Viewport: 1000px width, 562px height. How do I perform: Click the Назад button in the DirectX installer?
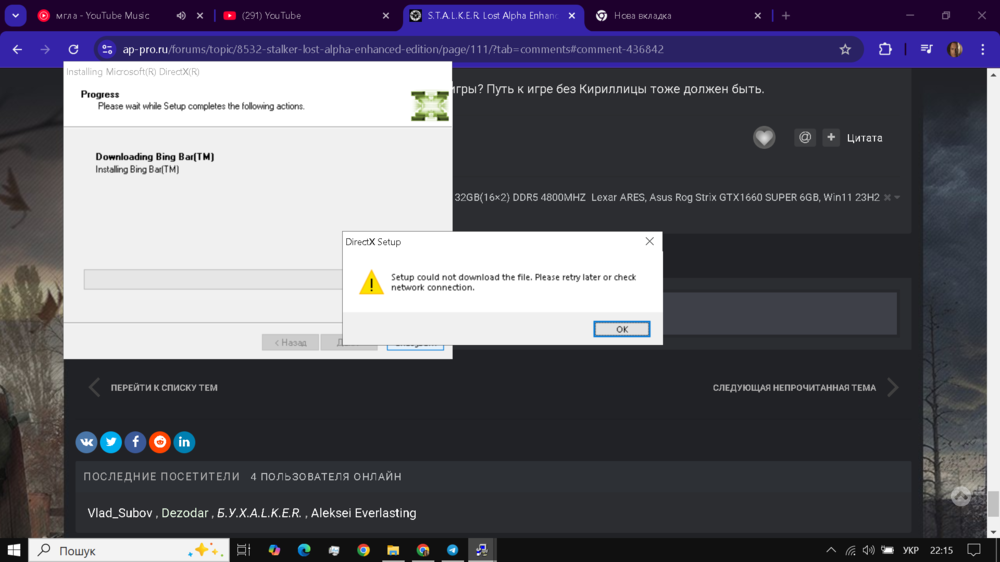(290, 343)
